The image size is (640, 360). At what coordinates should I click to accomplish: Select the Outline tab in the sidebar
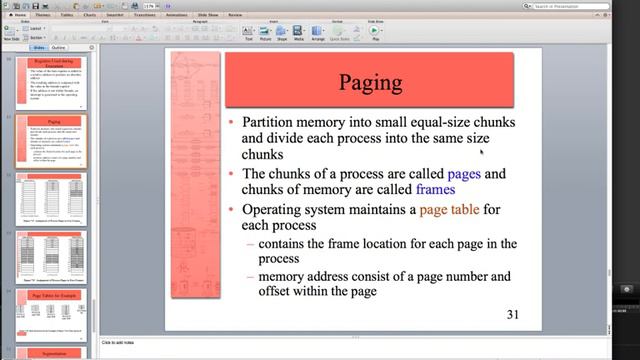(58, 48)
